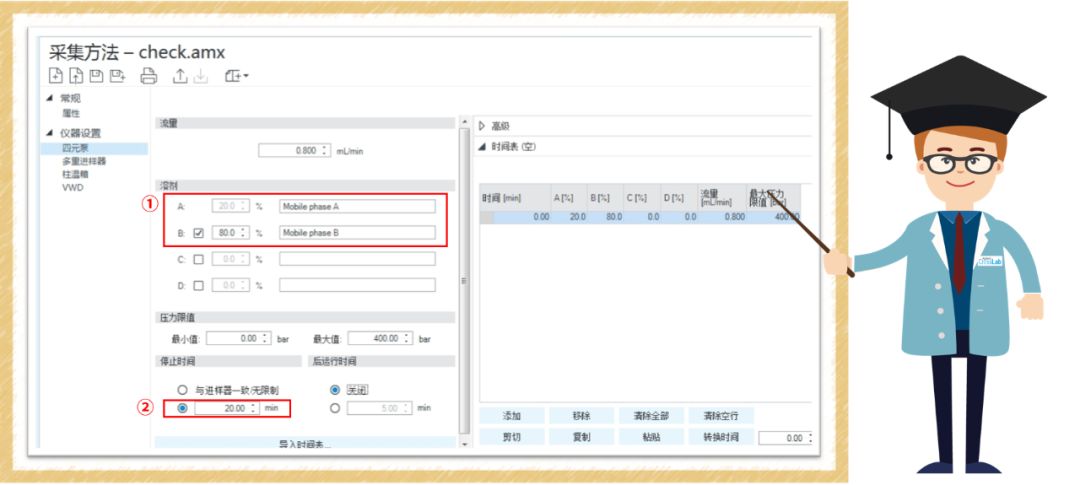Click the pump panel vertical scrollbar
The width and height of the screenshot is (1080, 485).
[464, 280]
